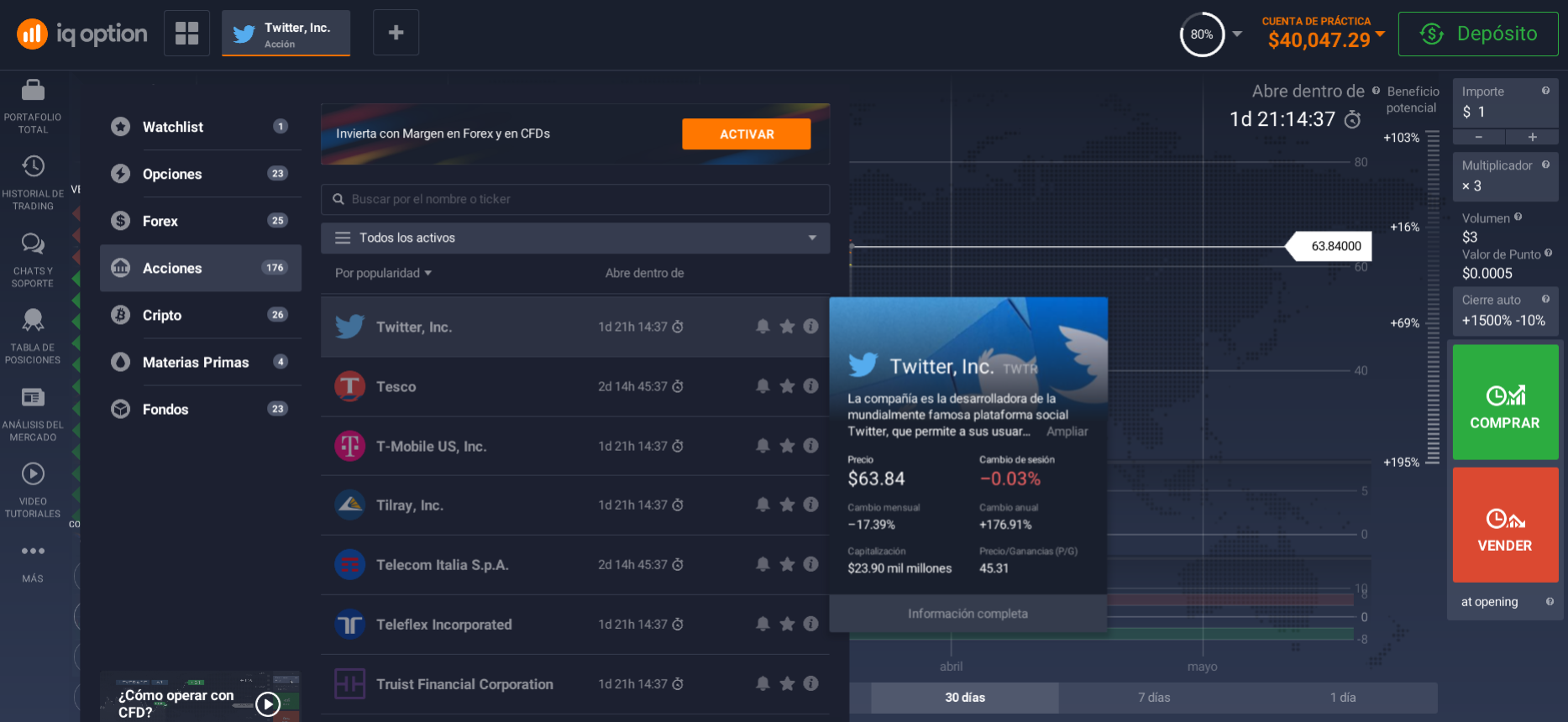Toggle alert bell for T-Mobile US, Inc.

point(763,446)
